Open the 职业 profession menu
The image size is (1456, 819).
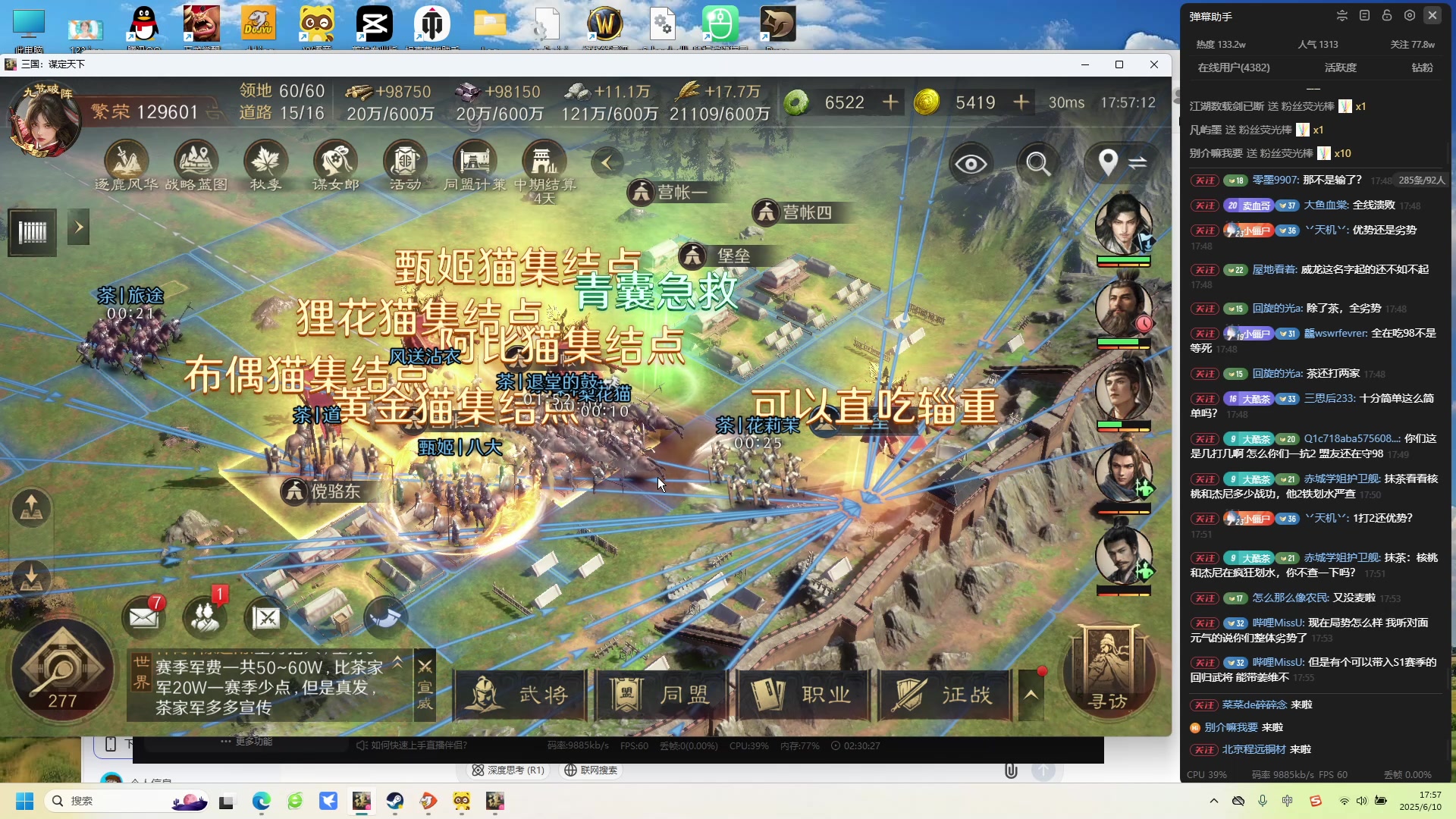click(x=802, y=695)
